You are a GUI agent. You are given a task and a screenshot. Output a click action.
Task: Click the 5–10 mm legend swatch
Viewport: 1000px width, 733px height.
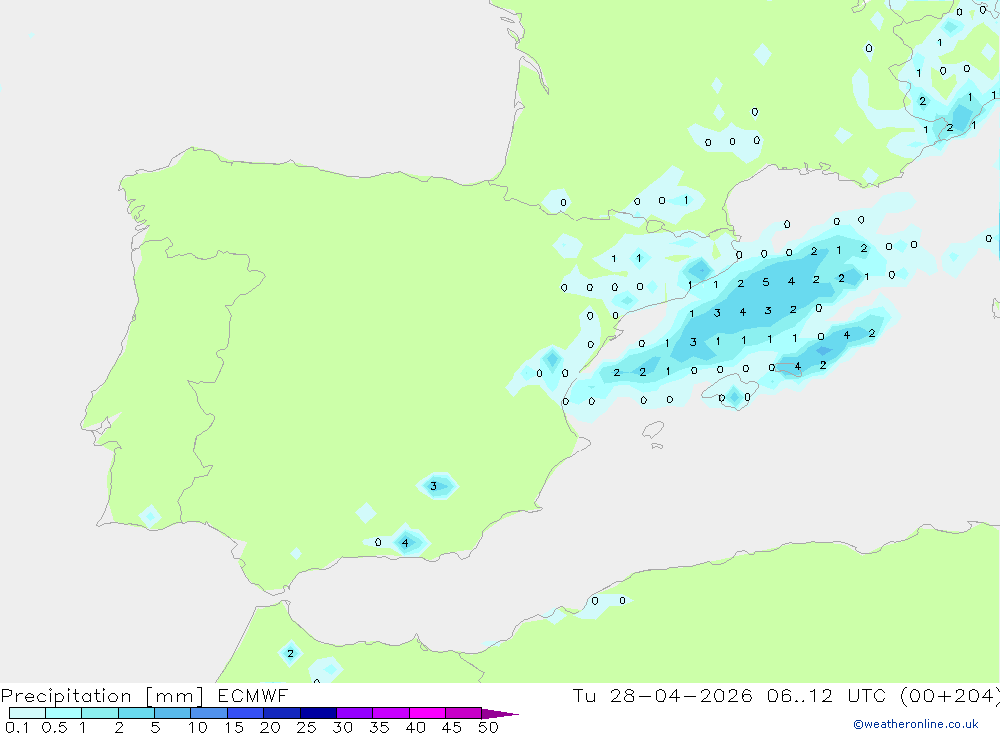coord(172,713)
